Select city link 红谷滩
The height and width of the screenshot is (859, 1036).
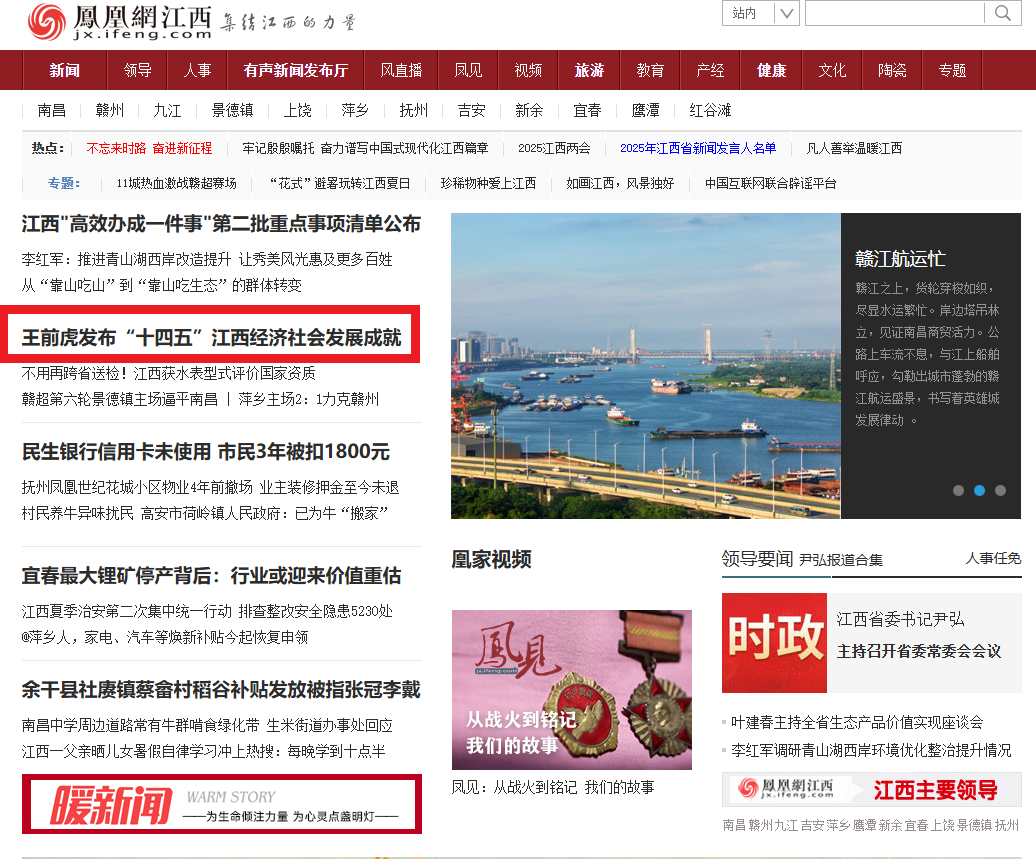710,110
